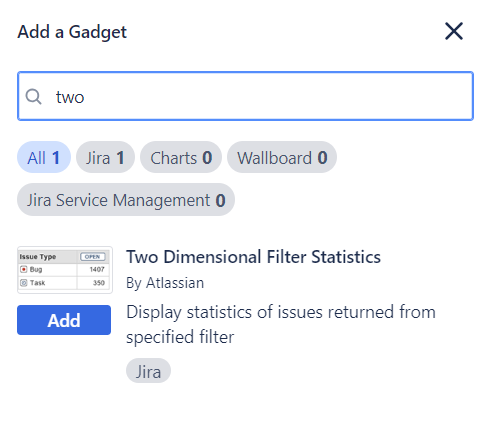Focus the gadget search field containing 'two'
Image resolution: width=496 pixels, height=432 pixels.
[245, 96]
